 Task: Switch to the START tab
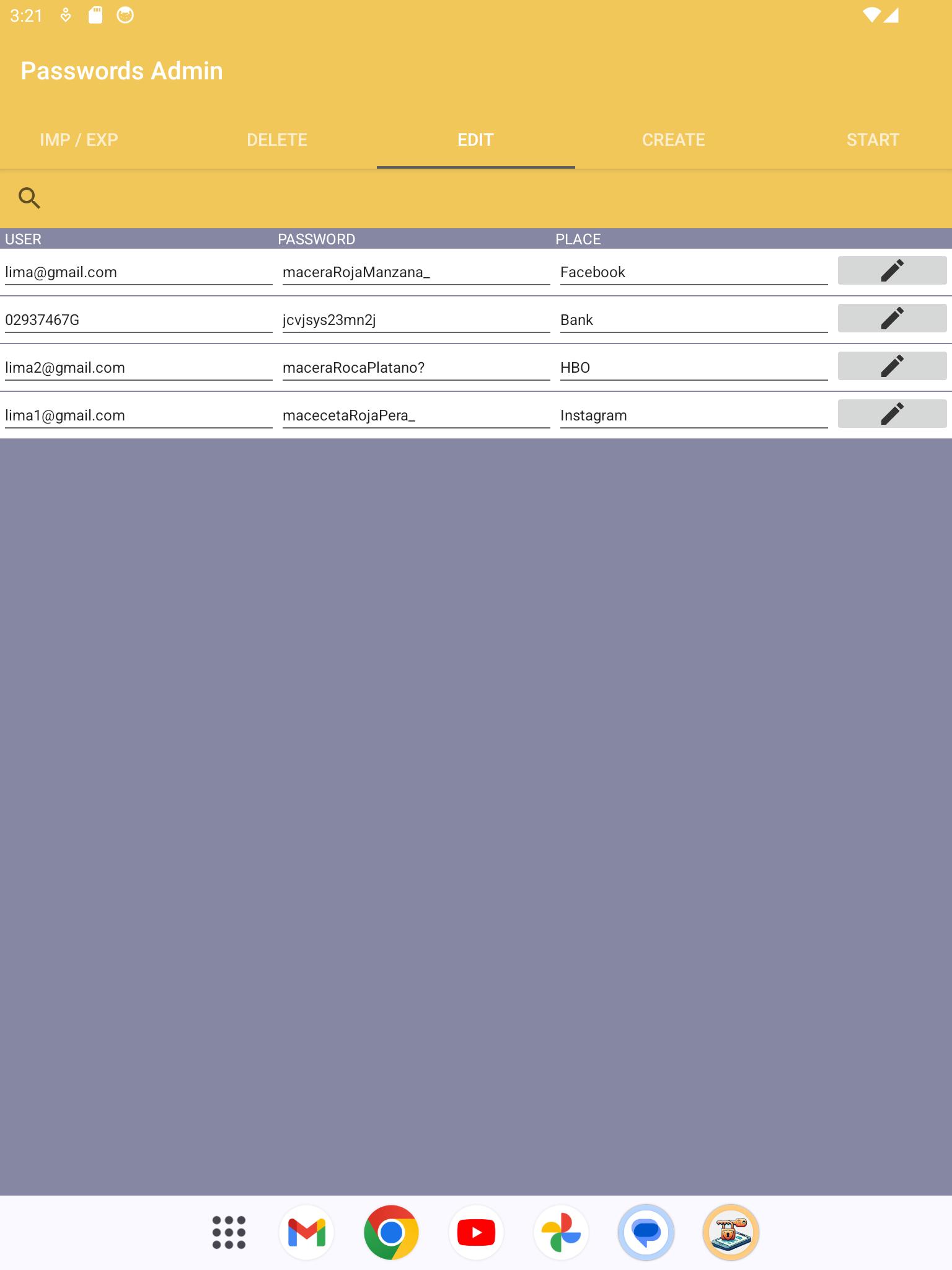point(873,140)
